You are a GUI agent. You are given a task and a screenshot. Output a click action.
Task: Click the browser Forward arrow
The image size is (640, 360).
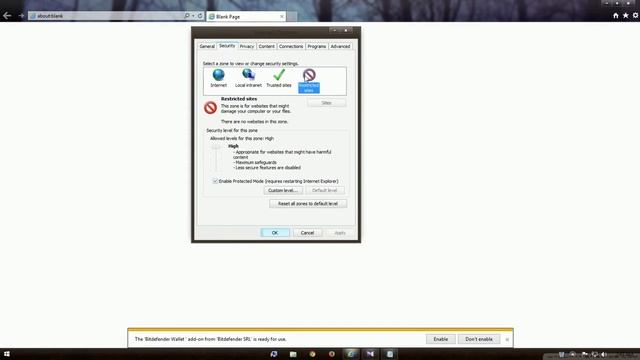pos(21,16)
